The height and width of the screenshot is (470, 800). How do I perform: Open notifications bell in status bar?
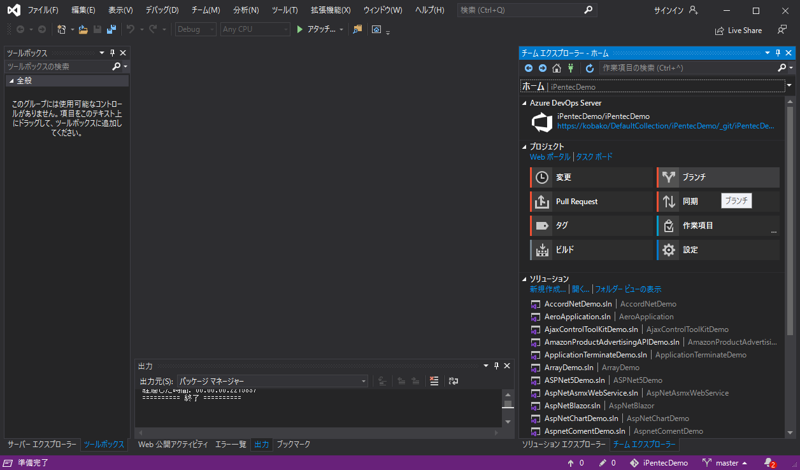(770, 463)
